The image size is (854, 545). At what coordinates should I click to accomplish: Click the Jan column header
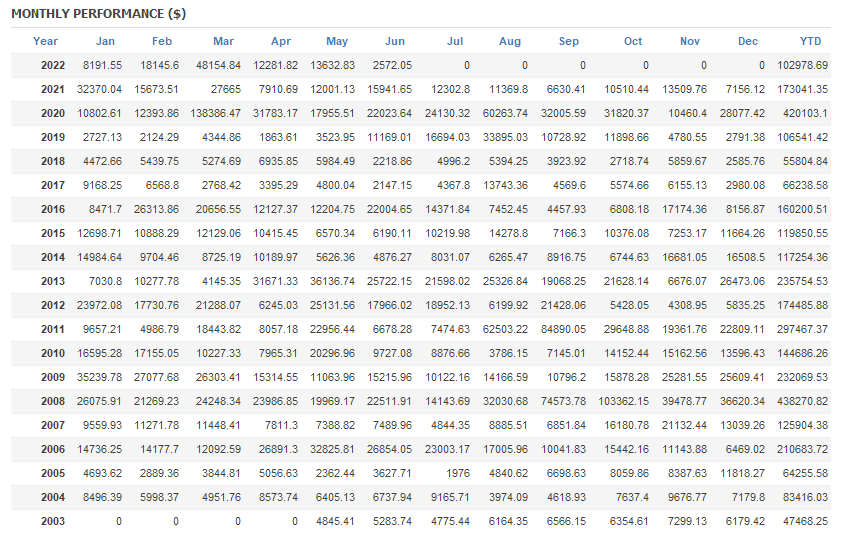click(105, 41)
